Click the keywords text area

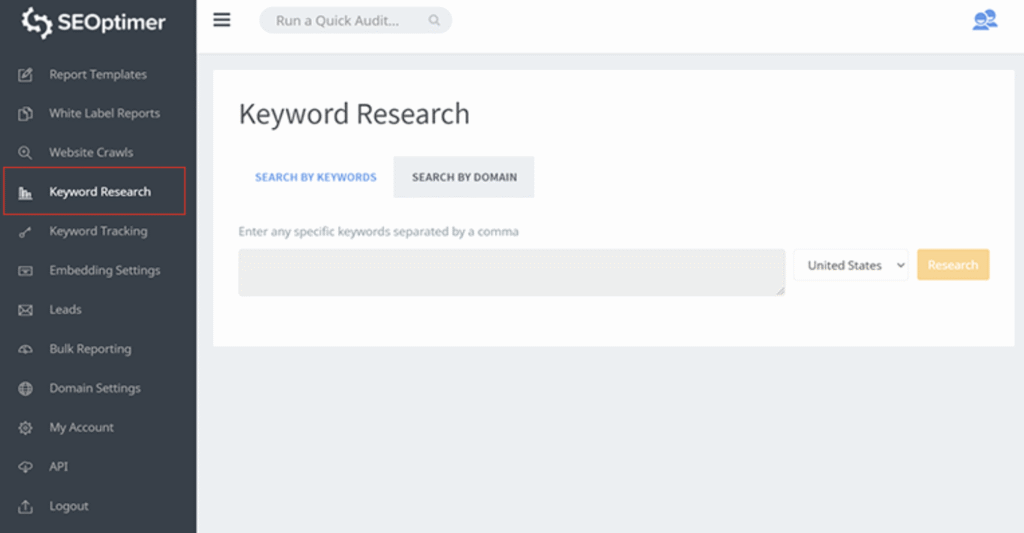pyautogui.click(x=511, y=272)
